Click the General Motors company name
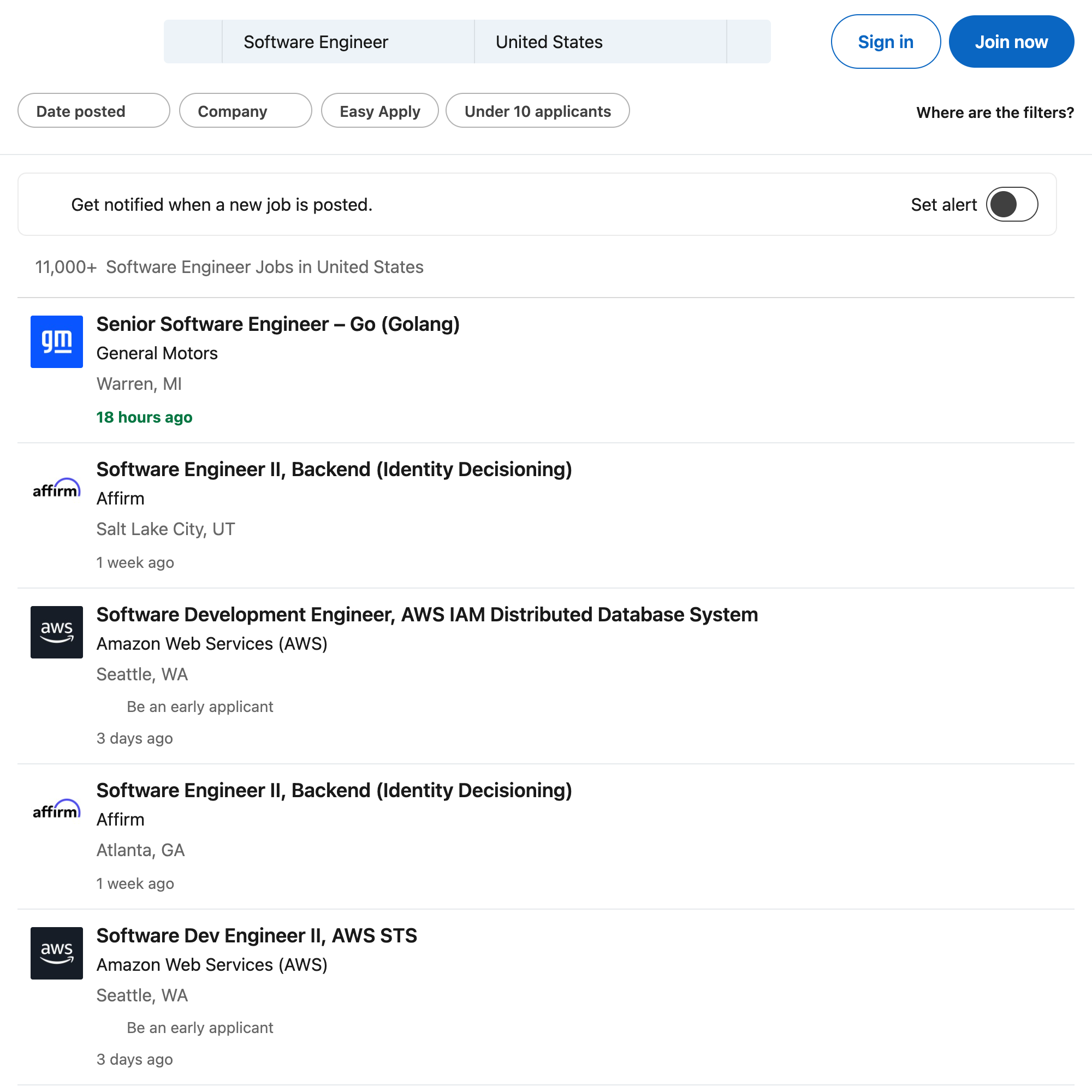The width and height of the screenshot is (1092, 1092). 157,353
